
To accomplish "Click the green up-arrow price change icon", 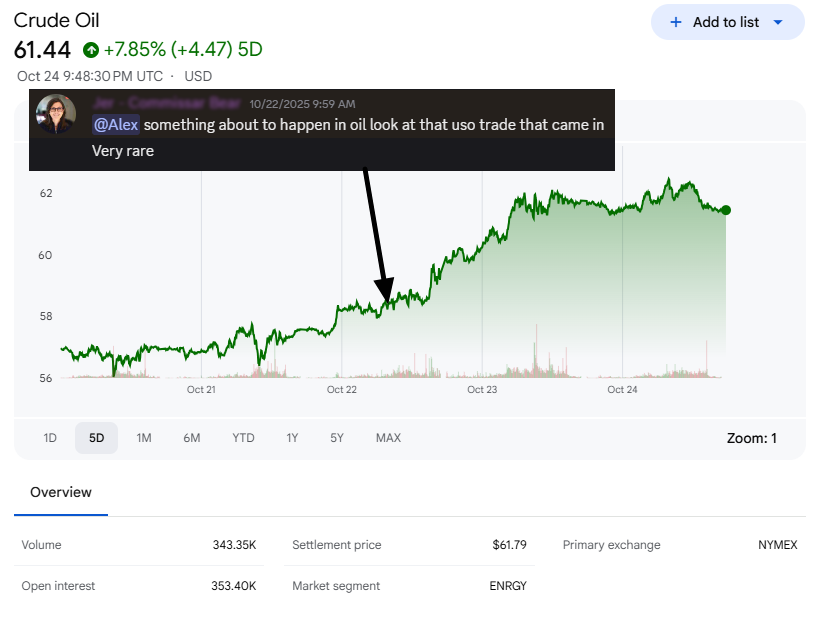I will click(91, 49).
